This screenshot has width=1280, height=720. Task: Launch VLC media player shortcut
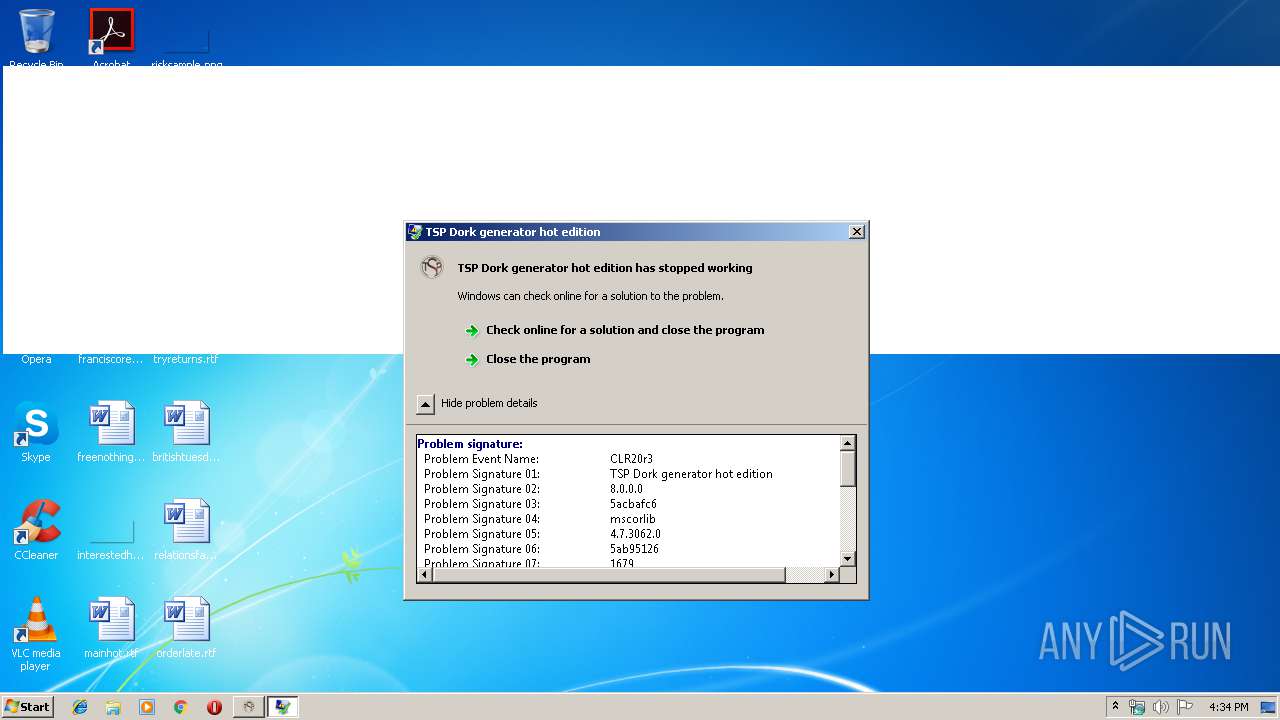click(x=36, y=633)
